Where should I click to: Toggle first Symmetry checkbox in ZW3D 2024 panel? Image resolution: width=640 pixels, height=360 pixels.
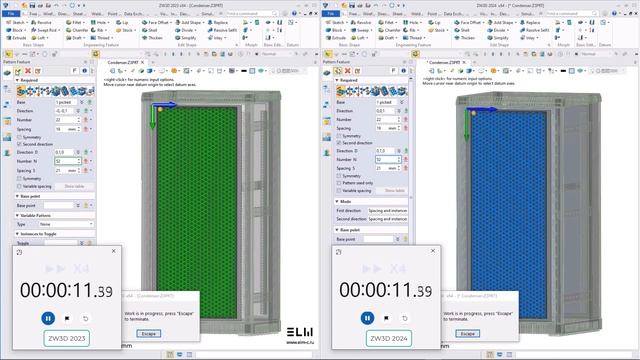tap(339, 136)
